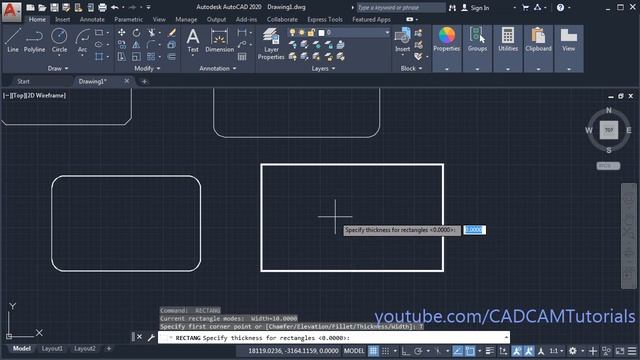Switch to the Start file tab
640x360 pixels.
pyautogui.click(x=23, y=81)
